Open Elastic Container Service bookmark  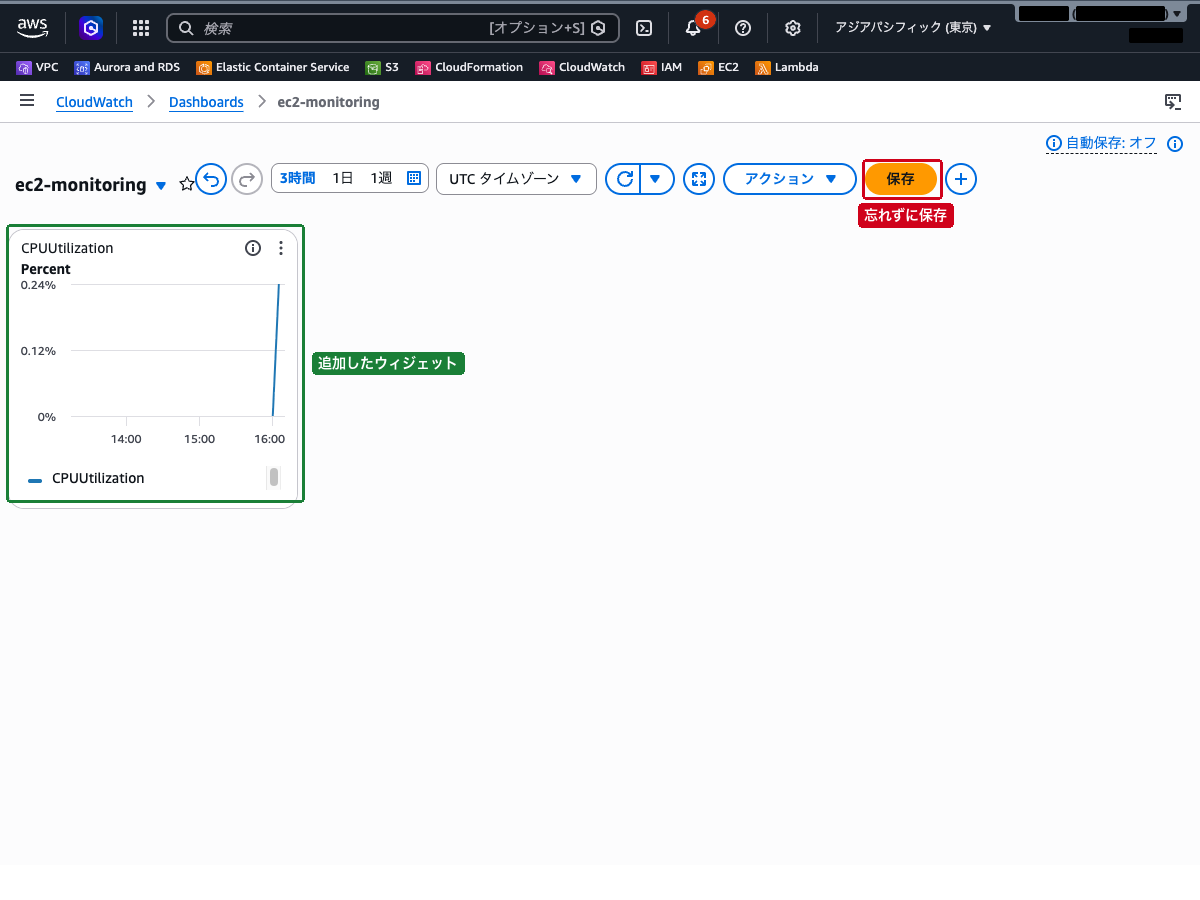tap(273, 68)
